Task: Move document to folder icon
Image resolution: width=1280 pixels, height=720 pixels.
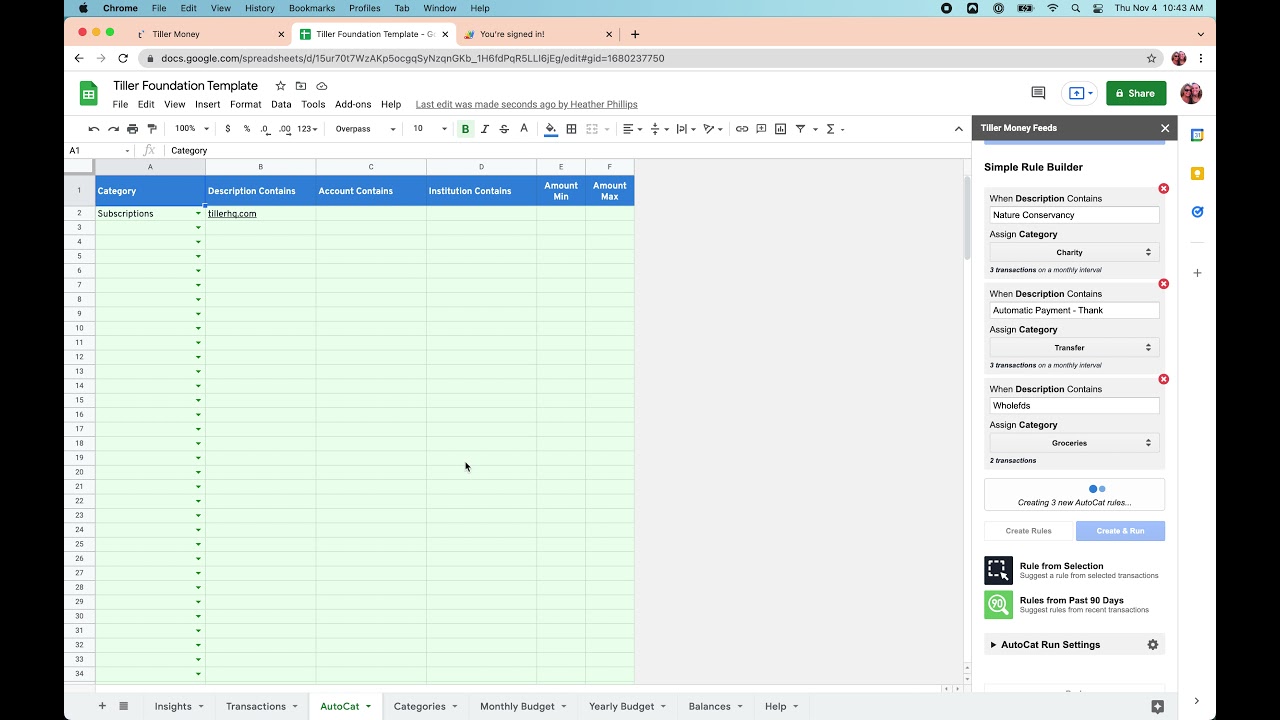Action: coord(301,86)
